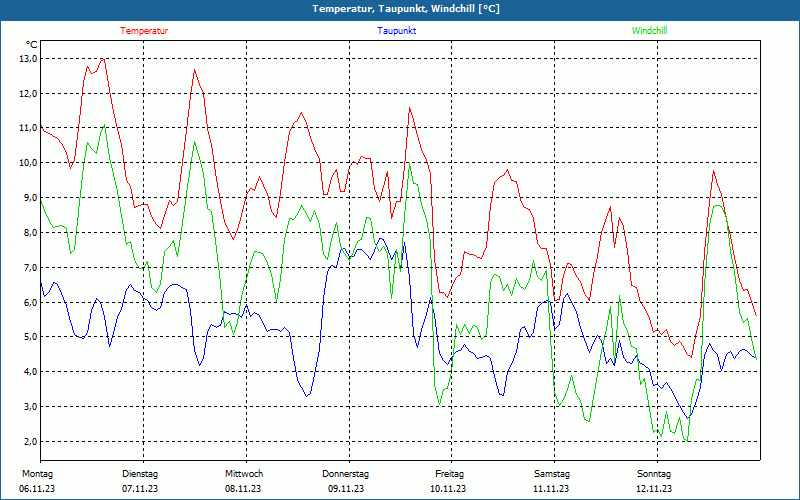Click the blue Taupunkt legend label
Screen dimensions: 800x500
396,31
